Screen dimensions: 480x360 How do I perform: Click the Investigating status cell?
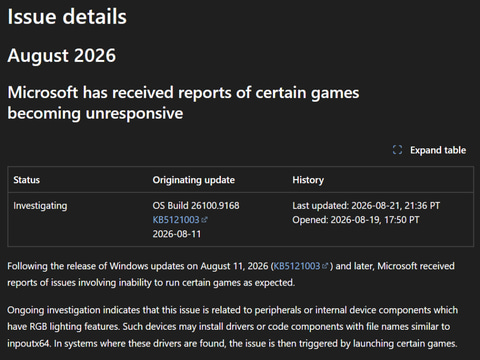point(40,206)
